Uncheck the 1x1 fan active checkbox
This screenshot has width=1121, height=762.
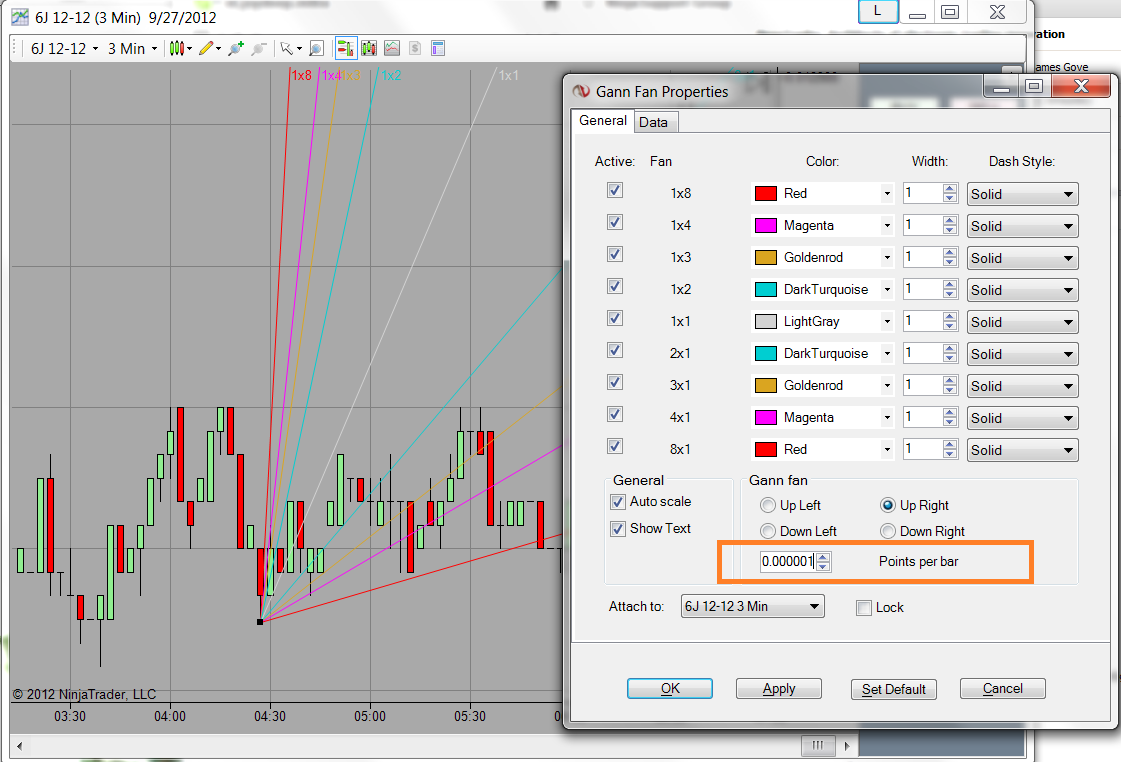coord(615,318)
